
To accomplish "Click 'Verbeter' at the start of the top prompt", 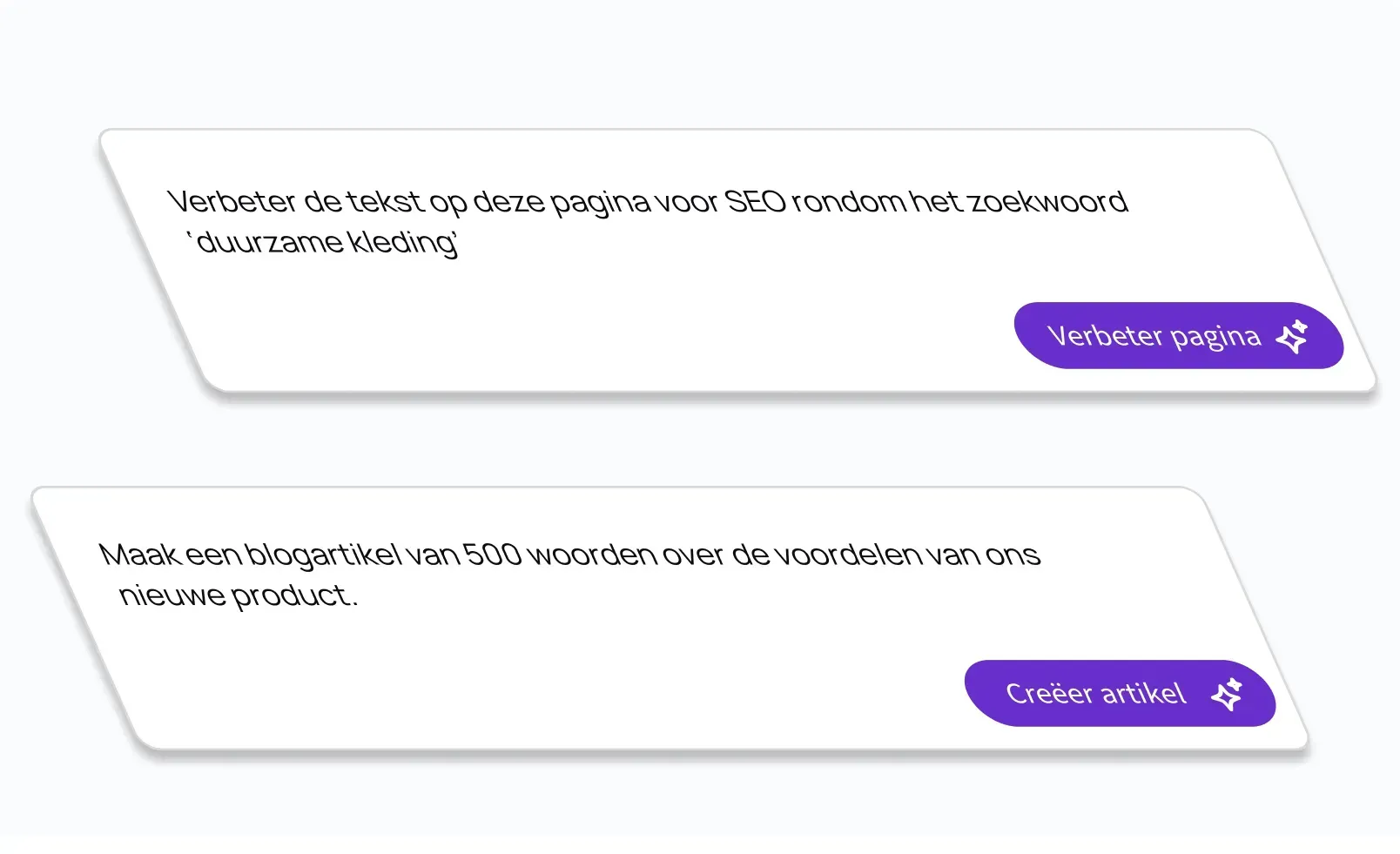I will tap(232, 202).
